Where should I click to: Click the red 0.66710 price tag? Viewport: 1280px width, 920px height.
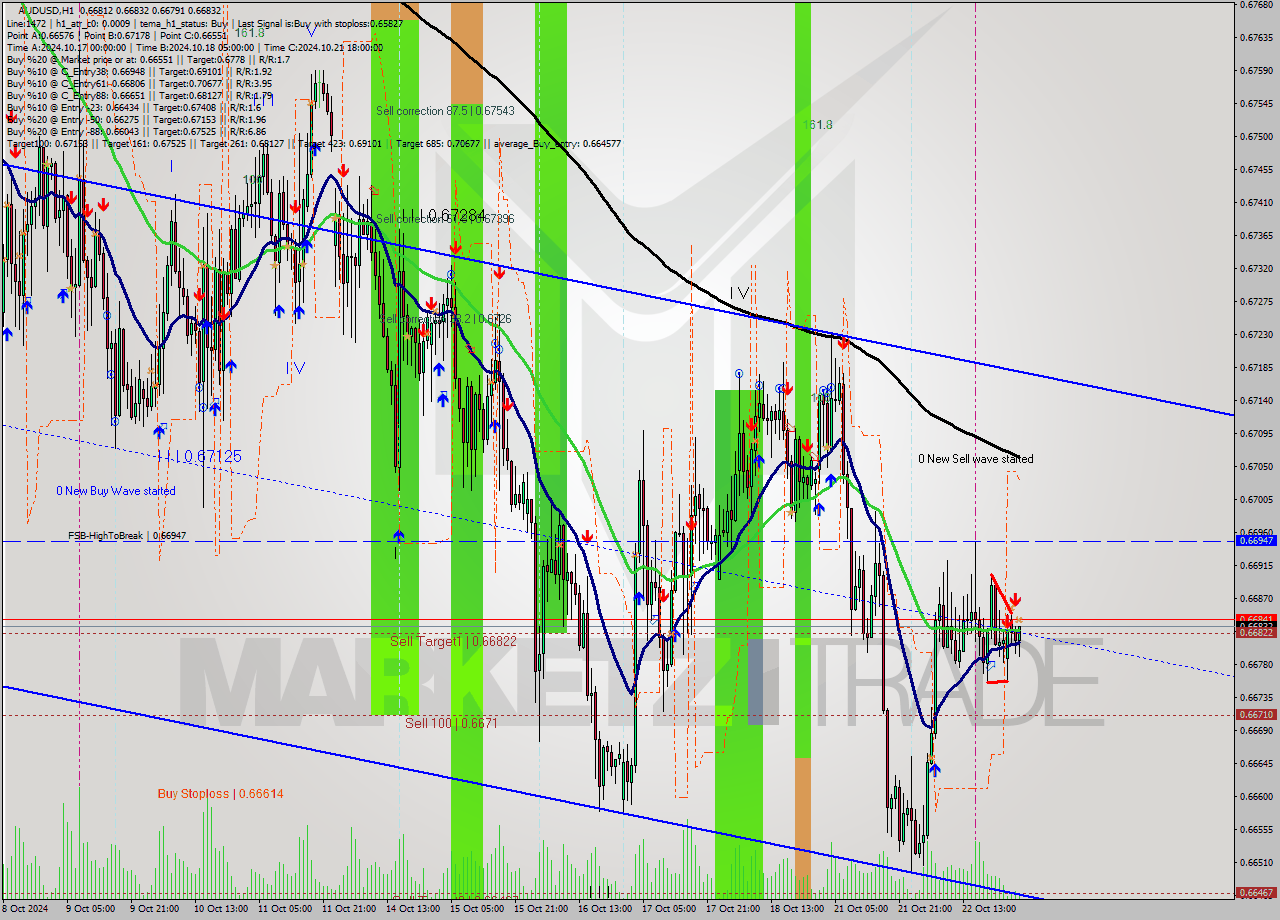coord(1256,715)
